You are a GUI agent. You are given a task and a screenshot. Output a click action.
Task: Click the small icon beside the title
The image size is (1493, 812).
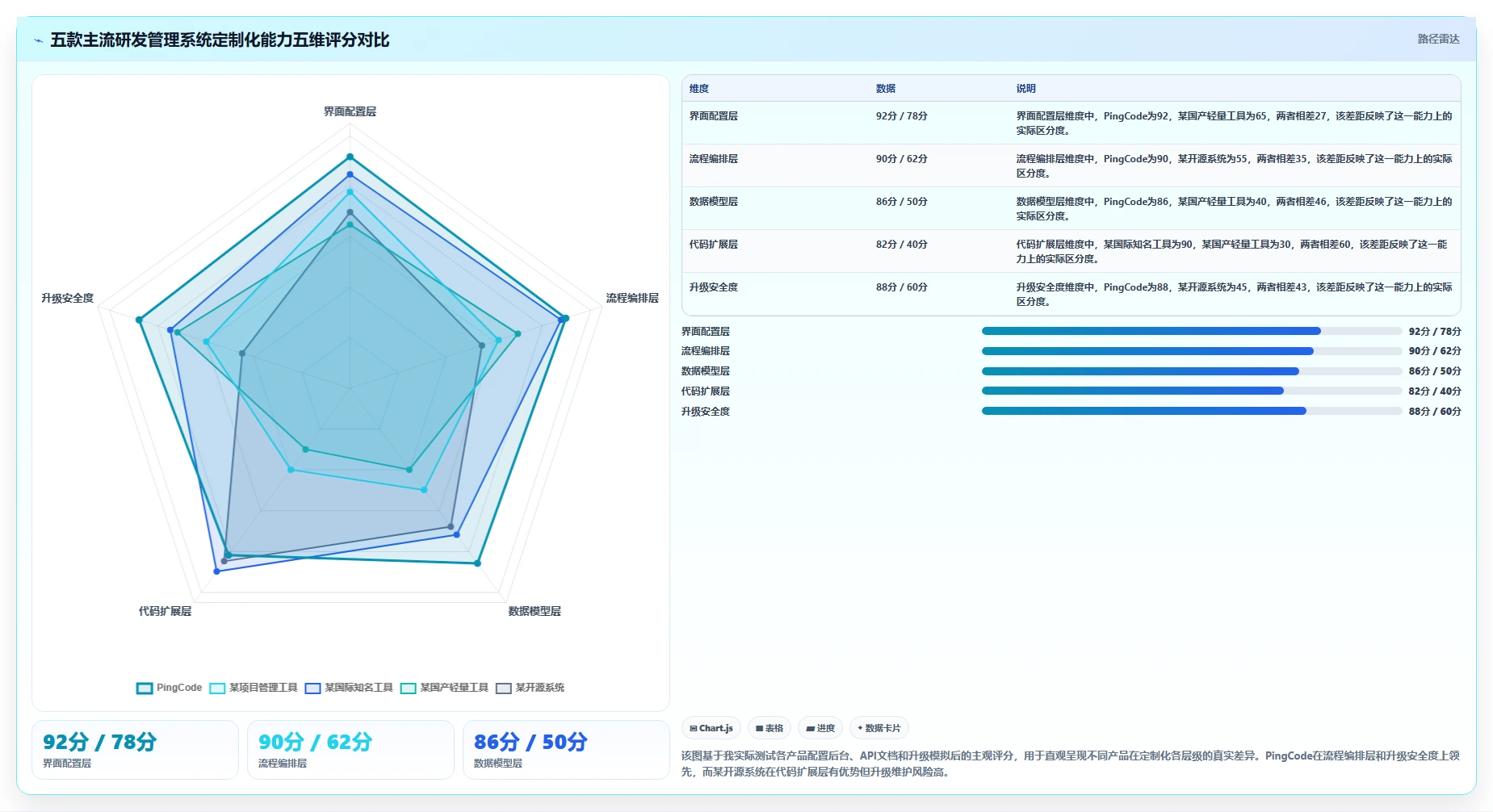[x=38, y=40]
